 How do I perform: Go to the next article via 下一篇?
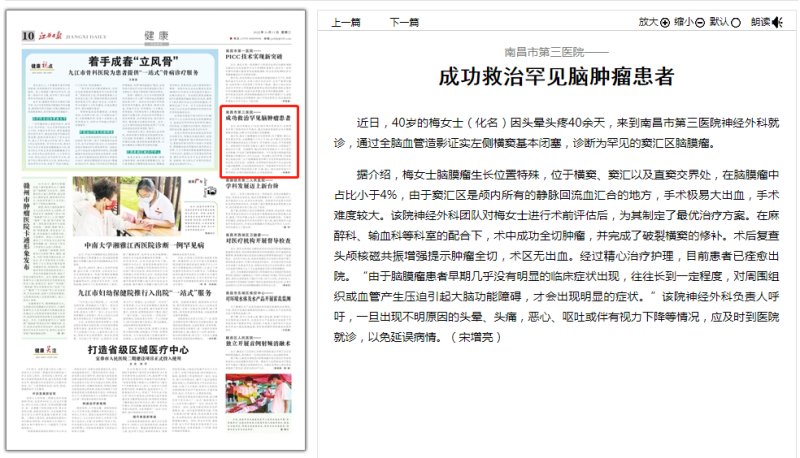[x=404, y=22]
